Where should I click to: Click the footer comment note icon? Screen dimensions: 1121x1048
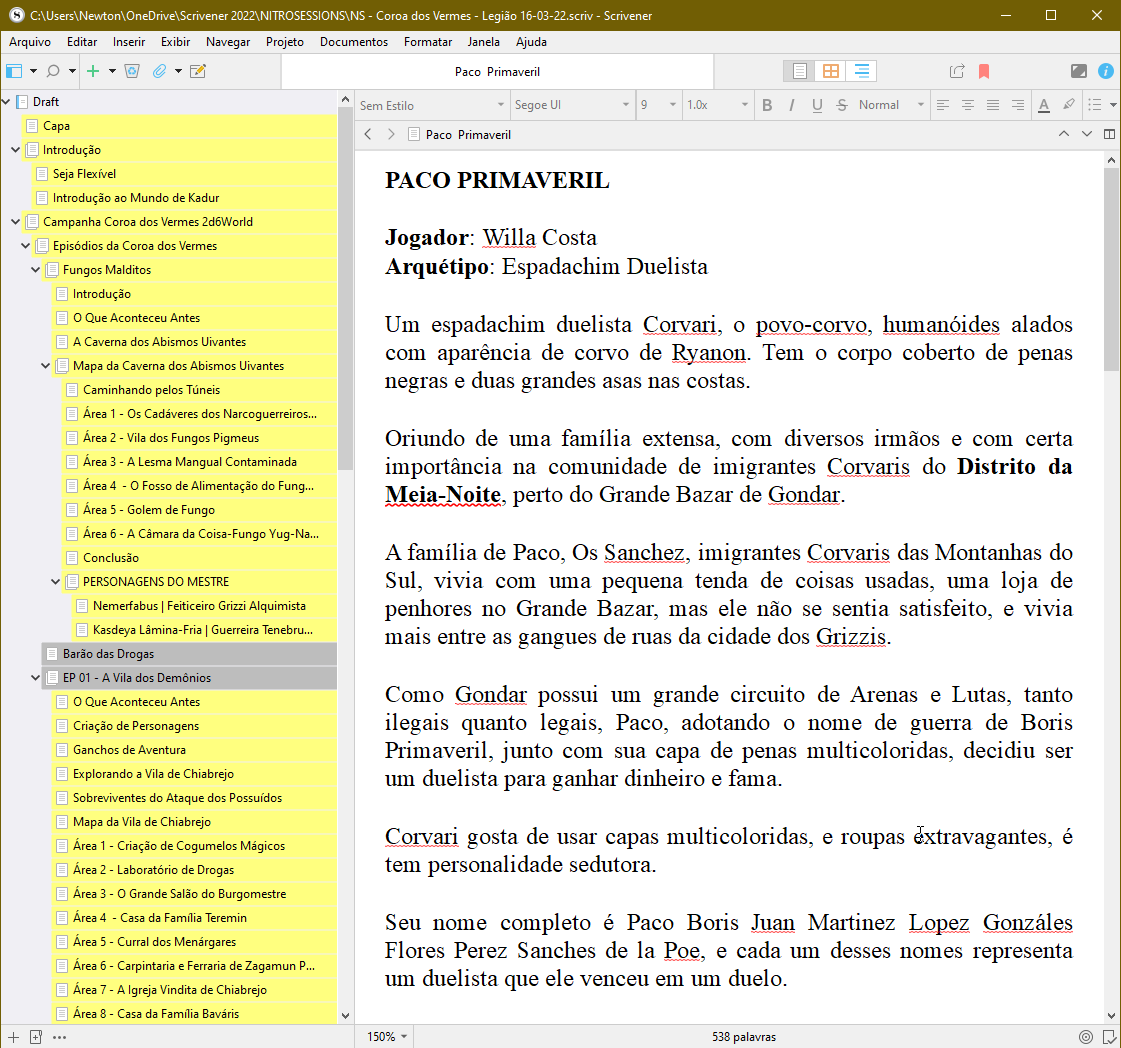point(1109,1037)
